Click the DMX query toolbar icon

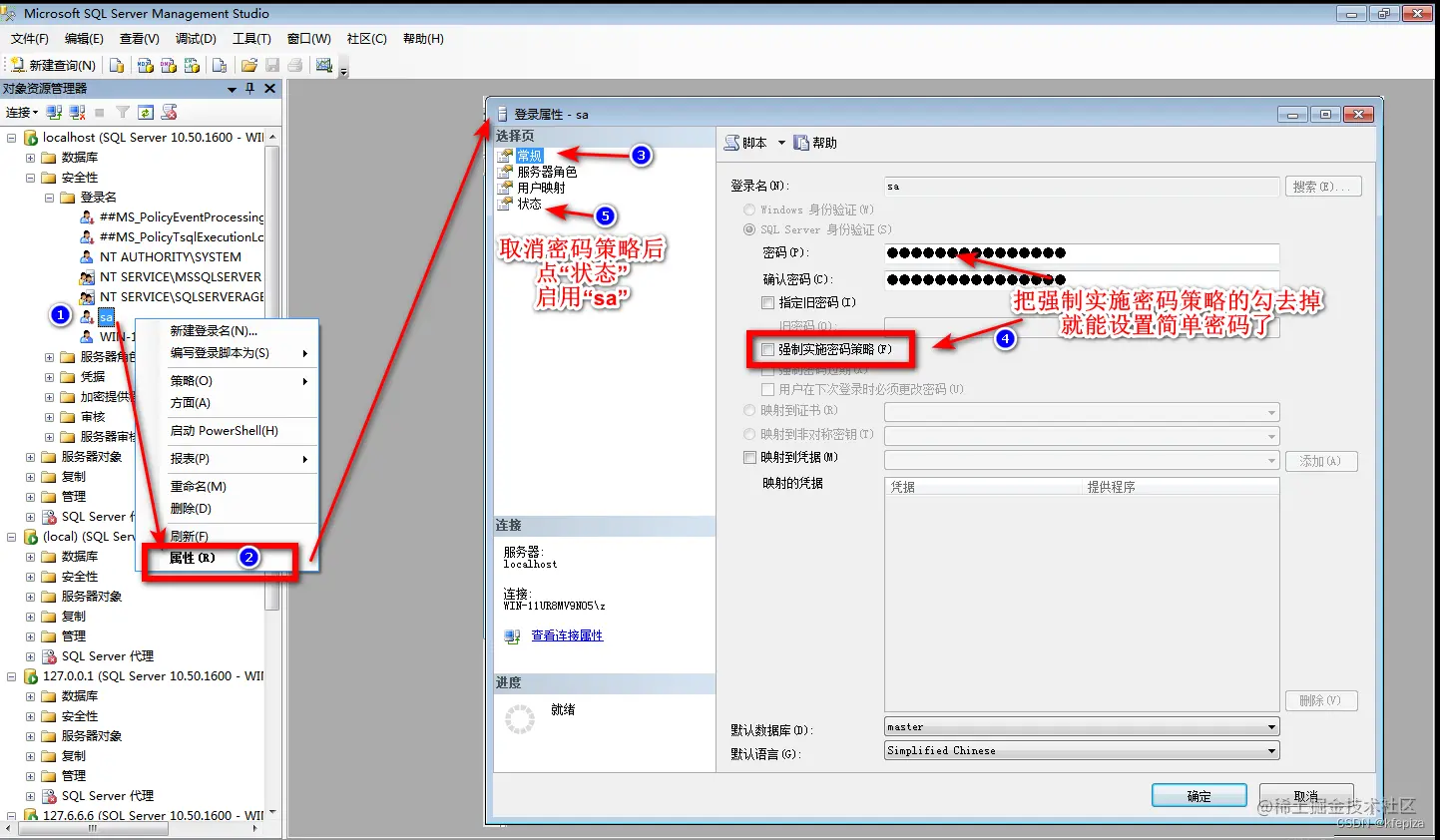click(168, 65)
